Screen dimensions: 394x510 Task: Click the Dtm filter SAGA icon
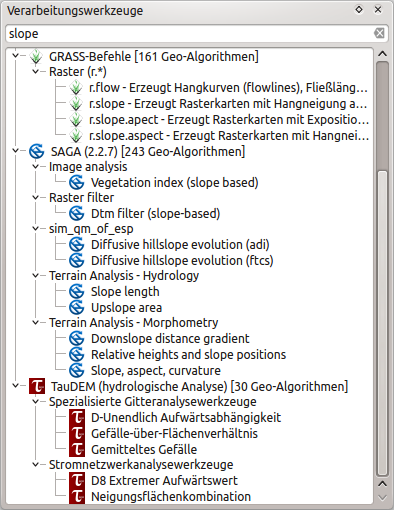[x=77, y=213]
